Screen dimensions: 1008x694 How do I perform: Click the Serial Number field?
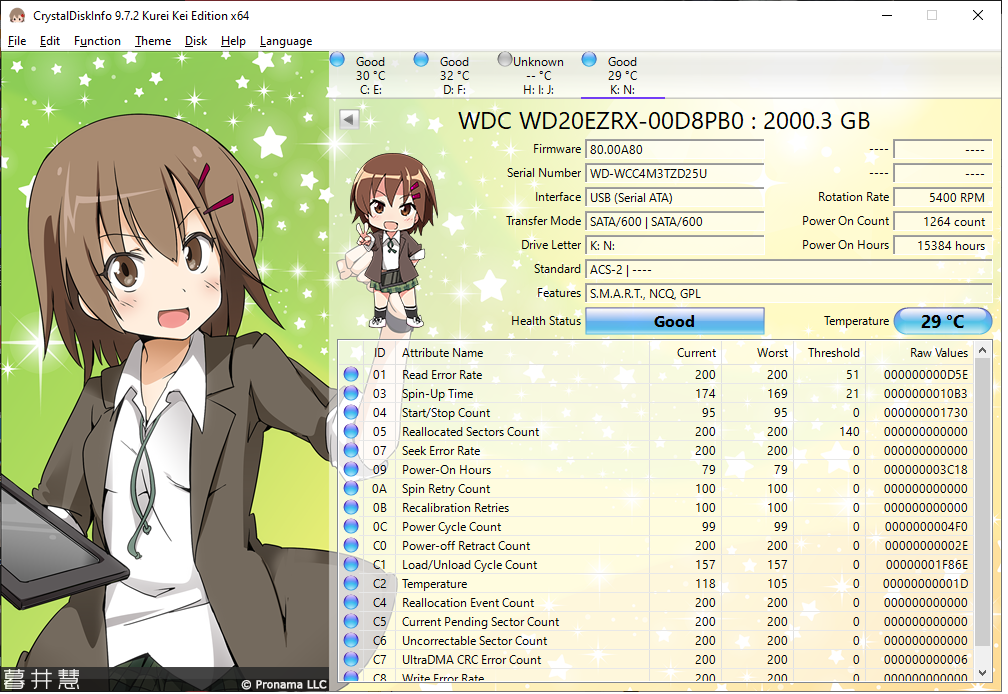[x=674, y=174]
